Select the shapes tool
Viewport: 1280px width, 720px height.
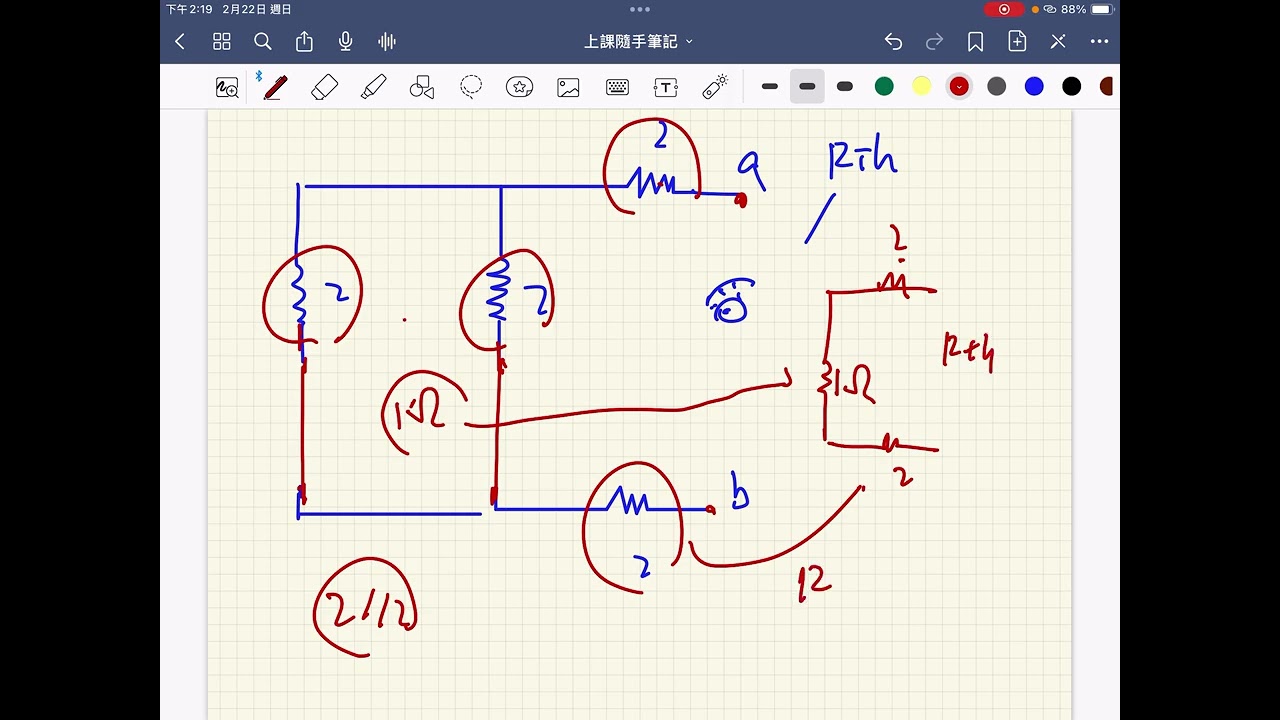coord(422,87)
